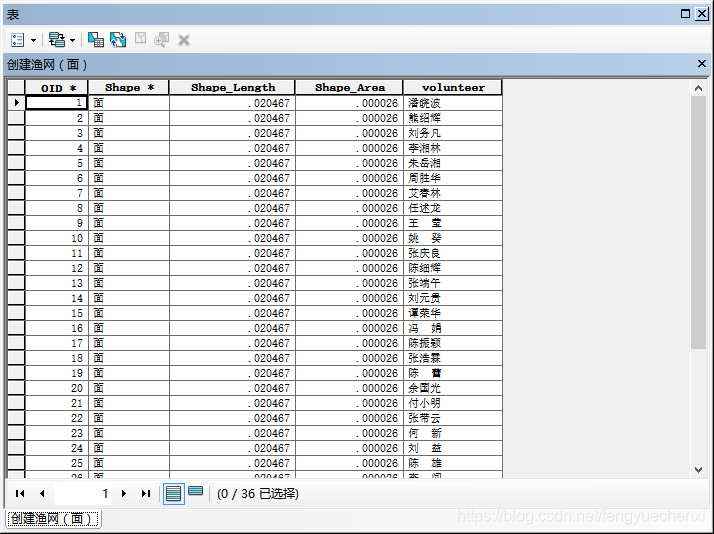Select the 创建渔网(面) bottom tab
714x534 pixels.
[53, 519]
